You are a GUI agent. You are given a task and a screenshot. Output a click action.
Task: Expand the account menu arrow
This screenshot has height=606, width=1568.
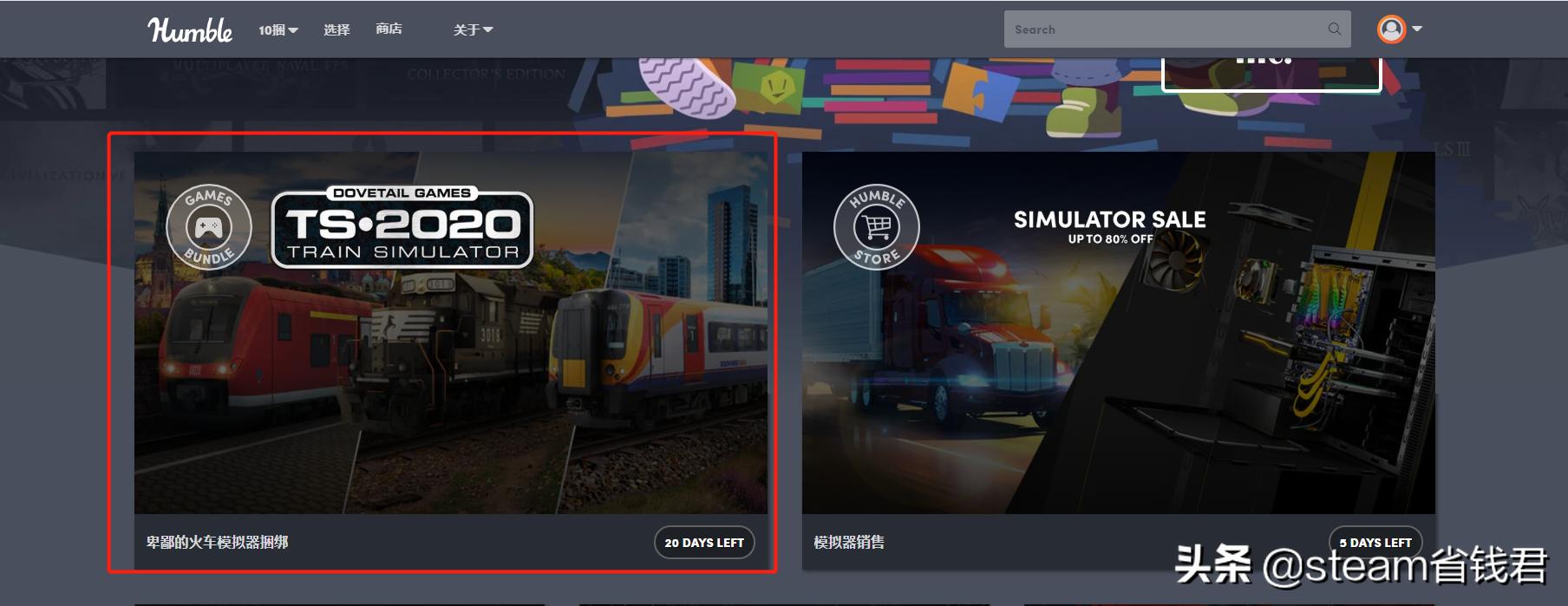click(x=1417, y=29)
